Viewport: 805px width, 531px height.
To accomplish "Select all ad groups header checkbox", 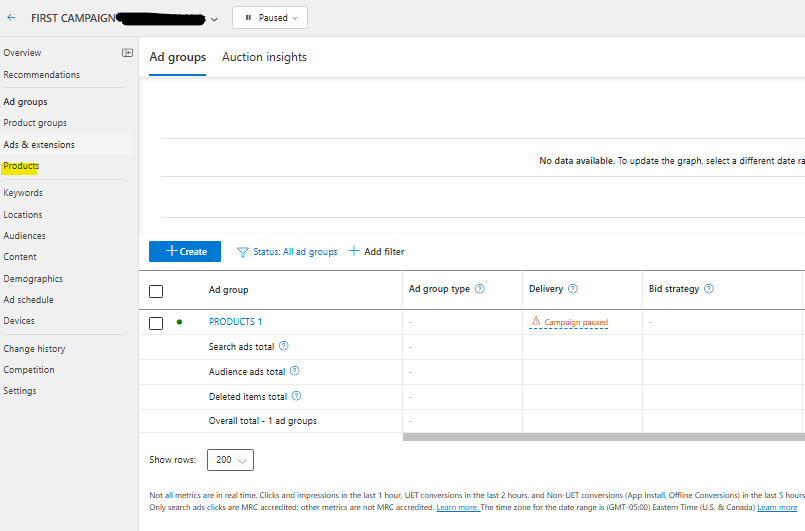I will [x=156, y=291].
